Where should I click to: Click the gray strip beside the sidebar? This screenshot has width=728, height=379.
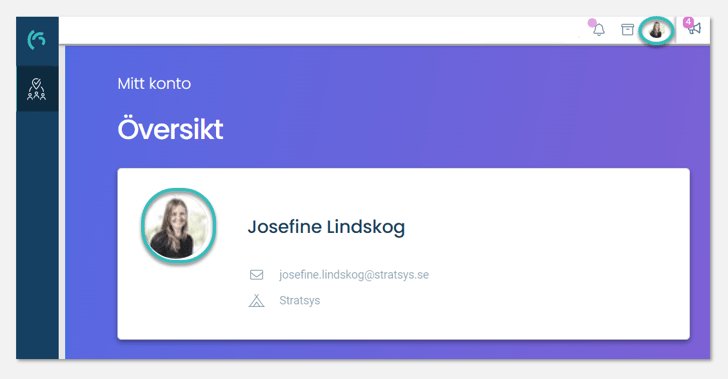tap(62, 202)
